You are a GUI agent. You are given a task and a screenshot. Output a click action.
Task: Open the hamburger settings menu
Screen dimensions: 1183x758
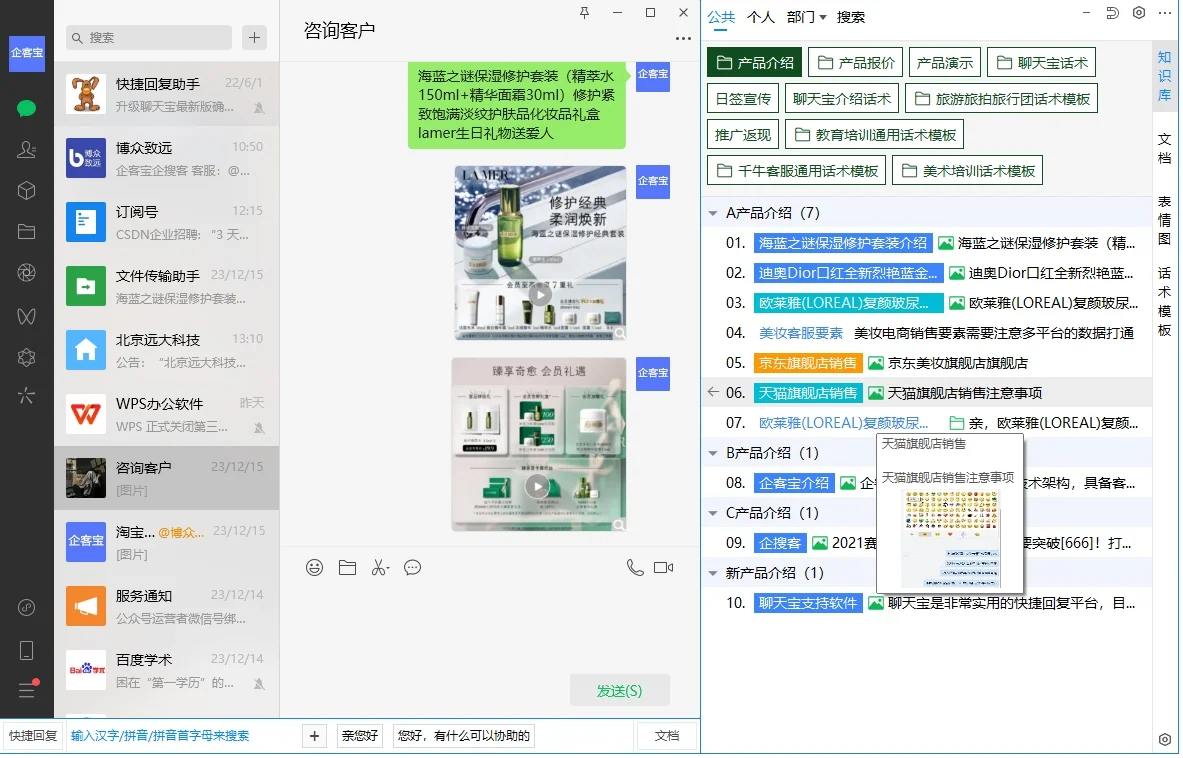27,690
